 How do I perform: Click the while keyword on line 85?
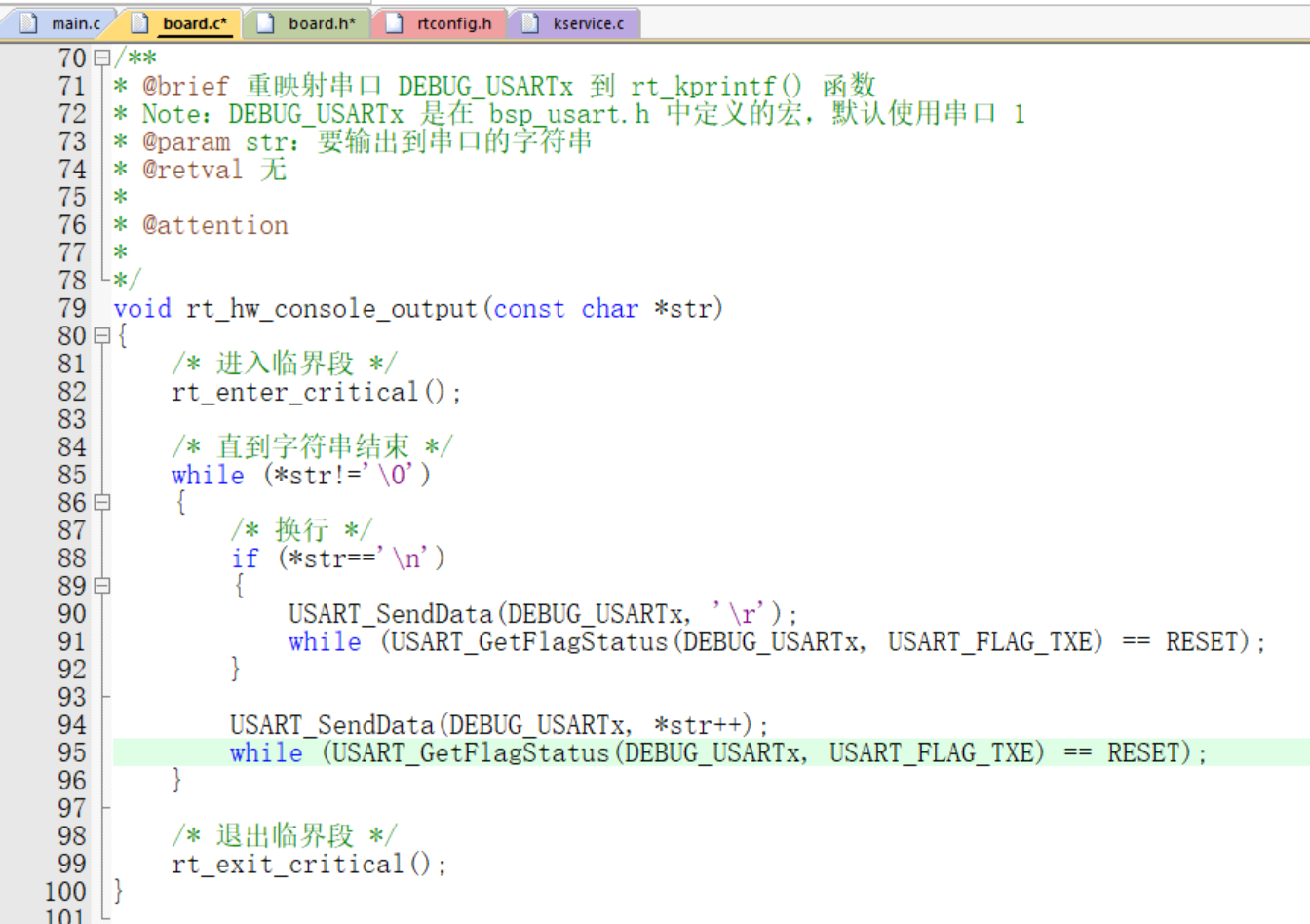click(208, 475)
